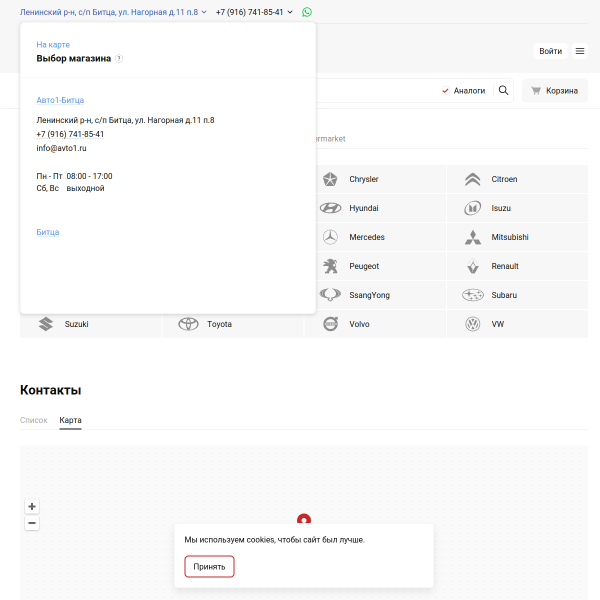Open WhatsApp chat icon in header
The width and height of the screenshot is (600, 600).
[x=307, y=12]
